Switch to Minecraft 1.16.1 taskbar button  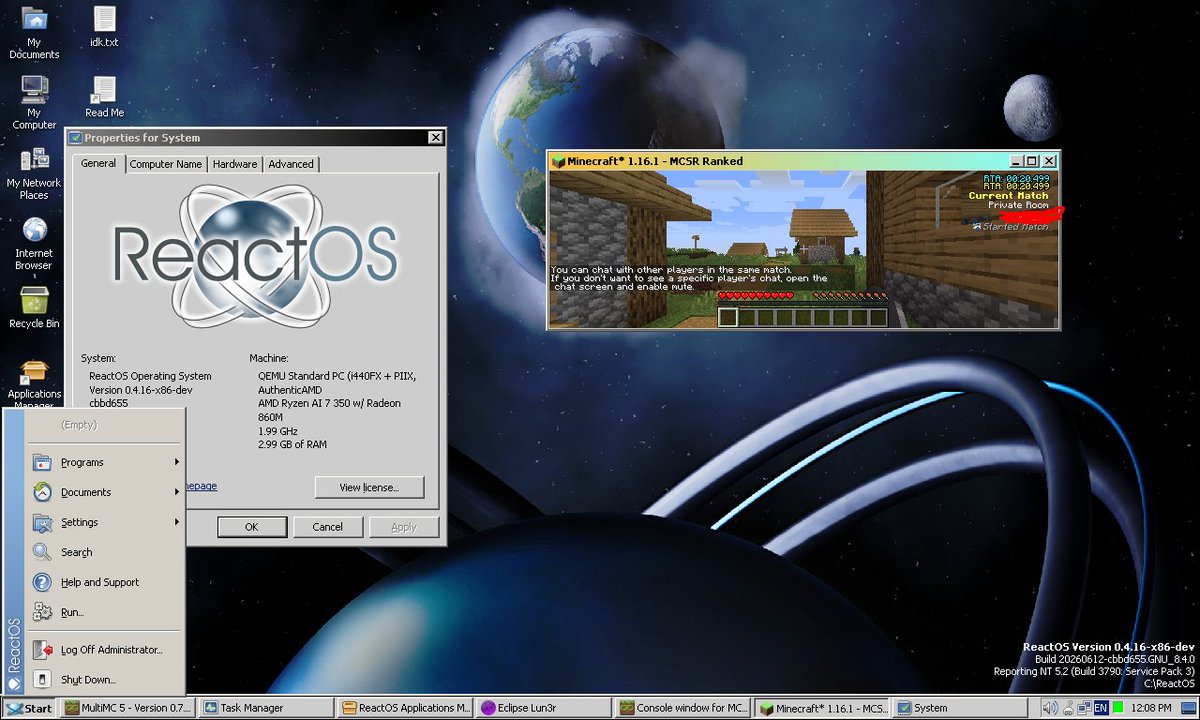pyautogui.click(x=819, y=708)
